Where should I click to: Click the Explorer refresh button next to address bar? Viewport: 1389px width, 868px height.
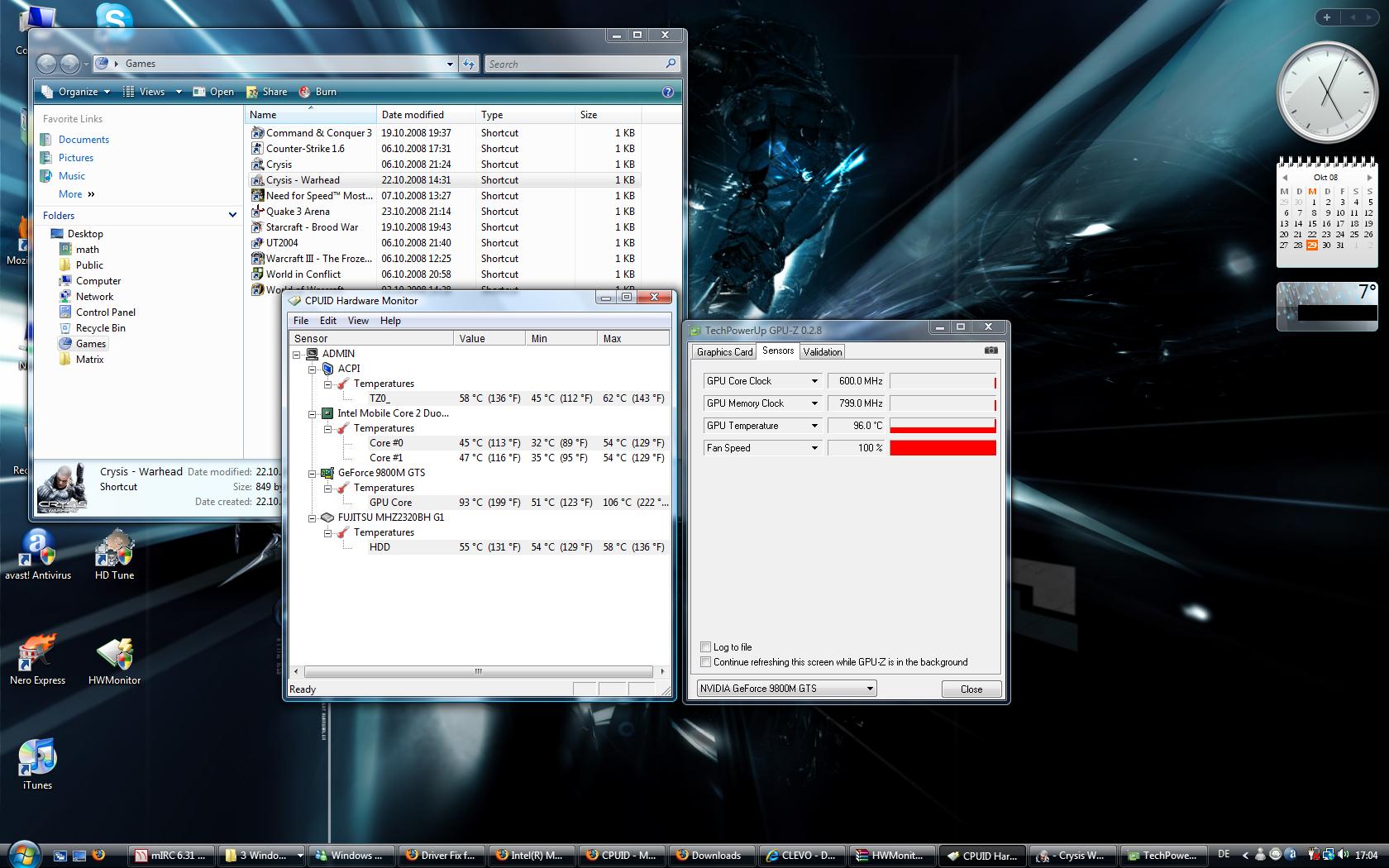pyautogui.click(x=469, y=64)
